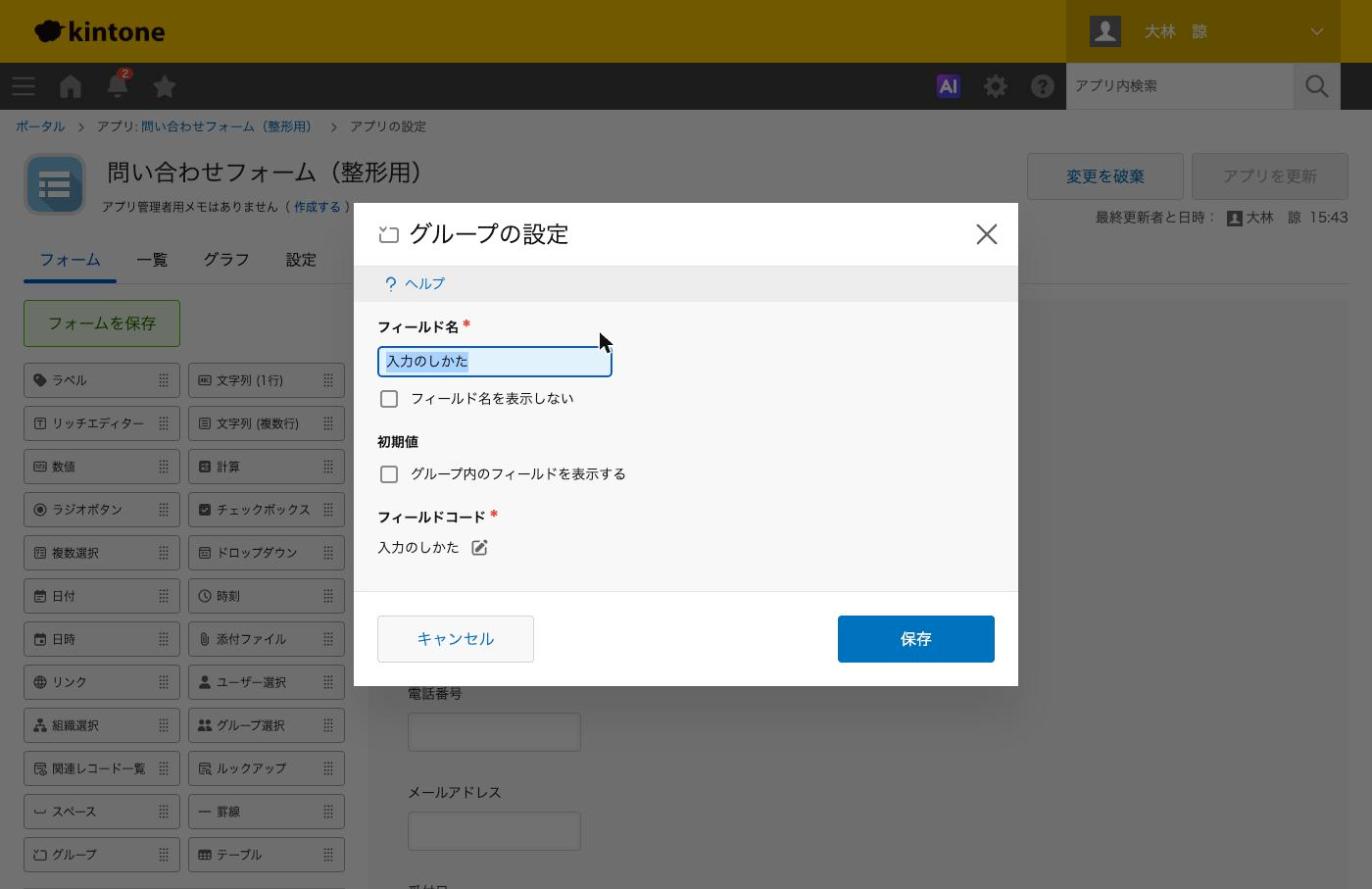Go to the home portal icon

click(x=70, y=86)
